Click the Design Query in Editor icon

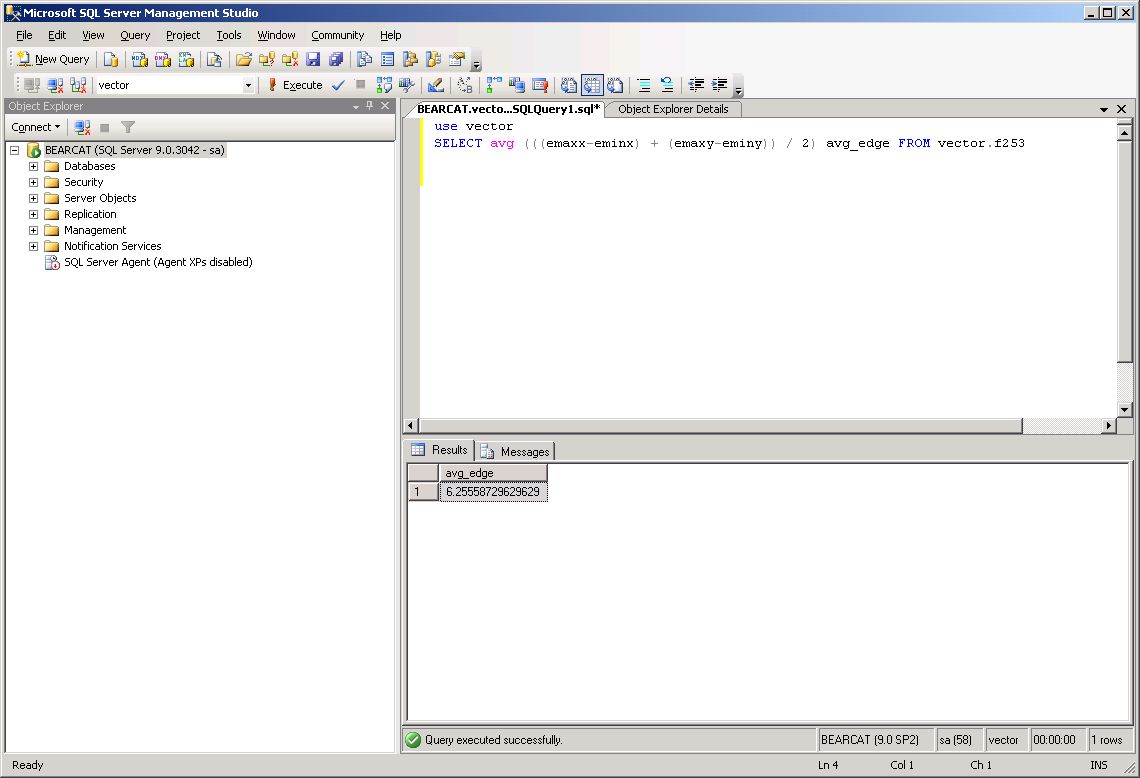click(435, 85)
